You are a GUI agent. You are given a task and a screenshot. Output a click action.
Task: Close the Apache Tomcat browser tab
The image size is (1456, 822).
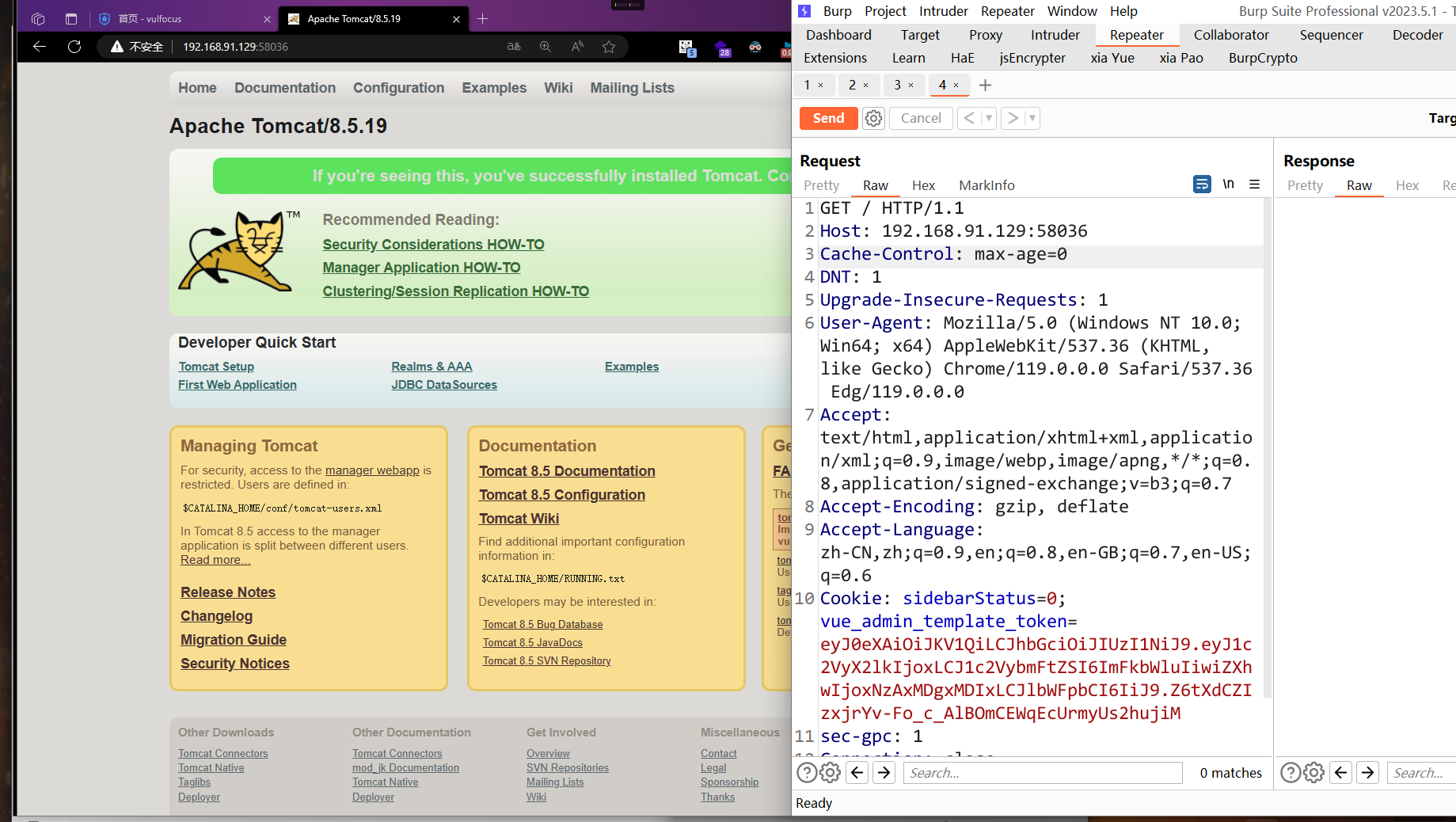(456, 19)
